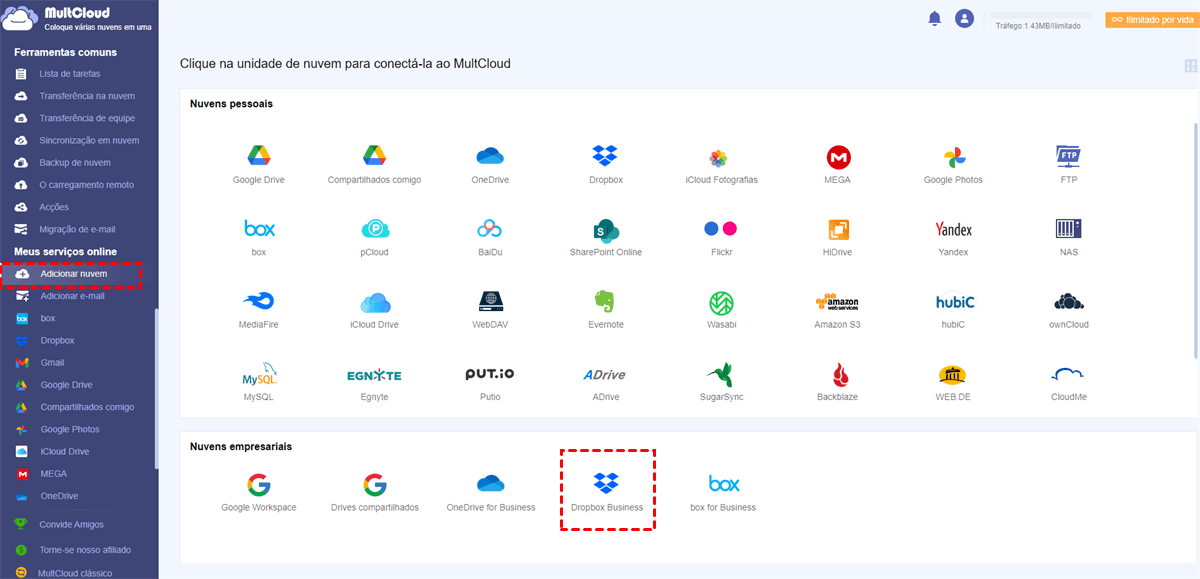Add Google Photos cloud drive
This screenshot has height=579, width=1200.
click(x=953, y=157)
